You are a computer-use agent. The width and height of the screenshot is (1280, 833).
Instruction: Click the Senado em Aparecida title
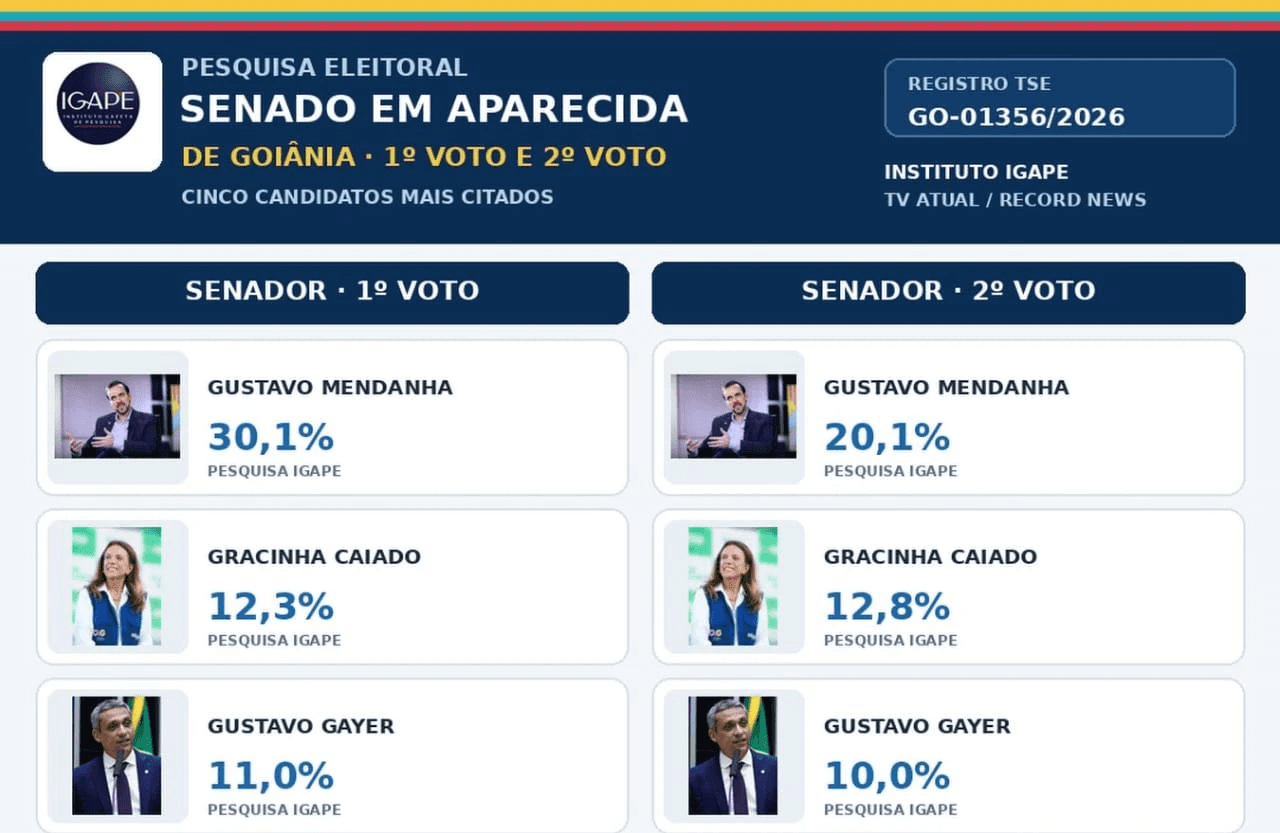tap(434, 109)
